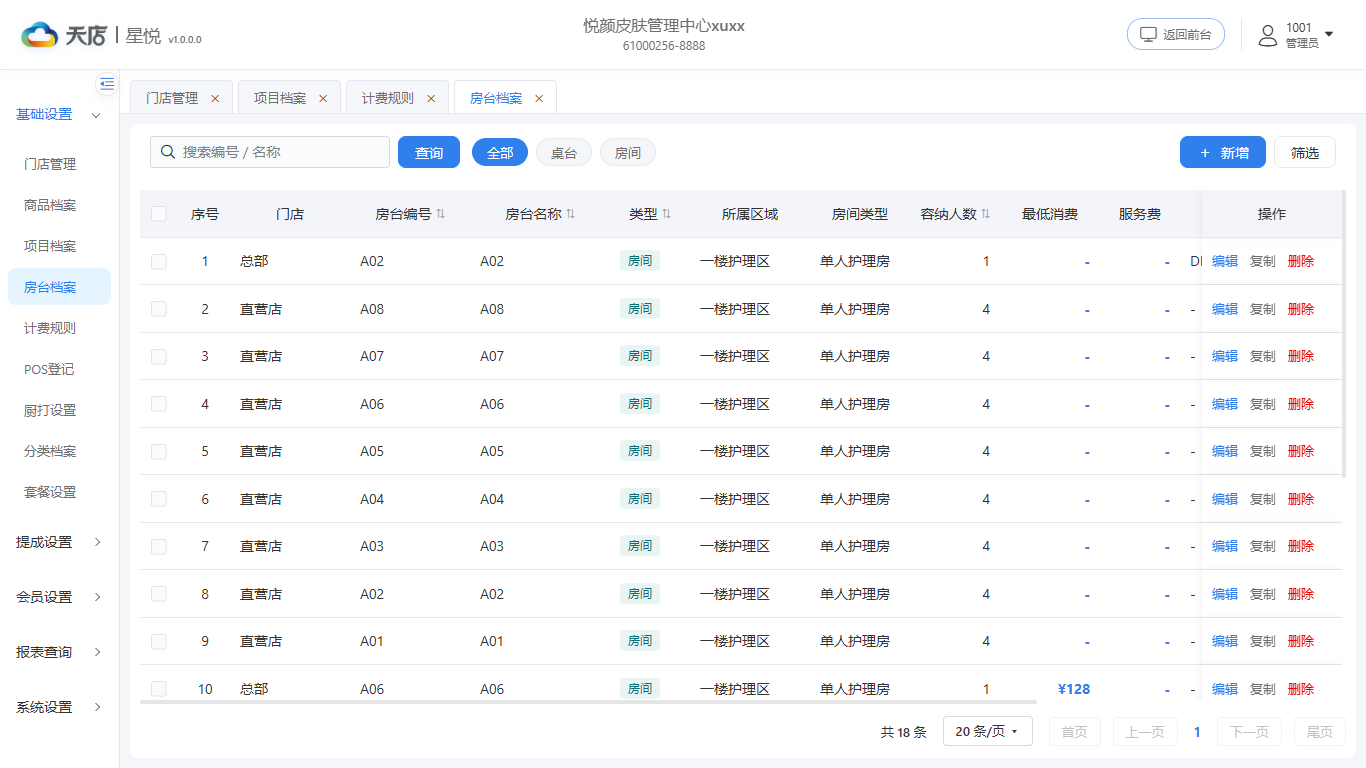Open the user account dropdown arrow
This screenshot has height=768, width=1366.
tap(1329, 34)
